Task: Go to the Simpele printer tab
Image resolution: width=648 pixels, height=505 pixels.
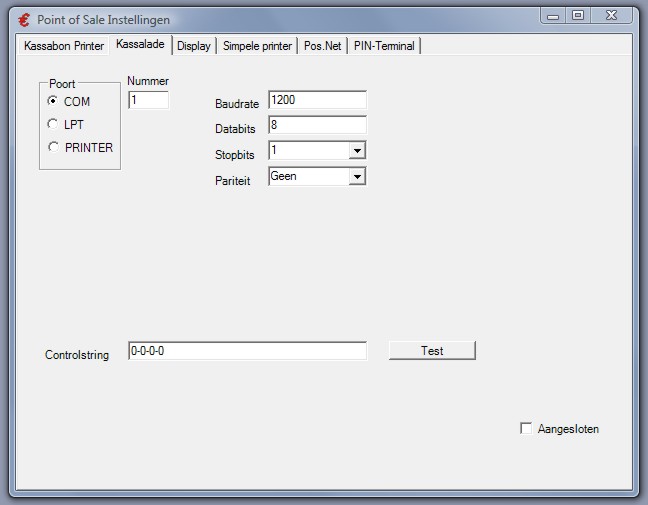Action: click(x=257, y=46)
